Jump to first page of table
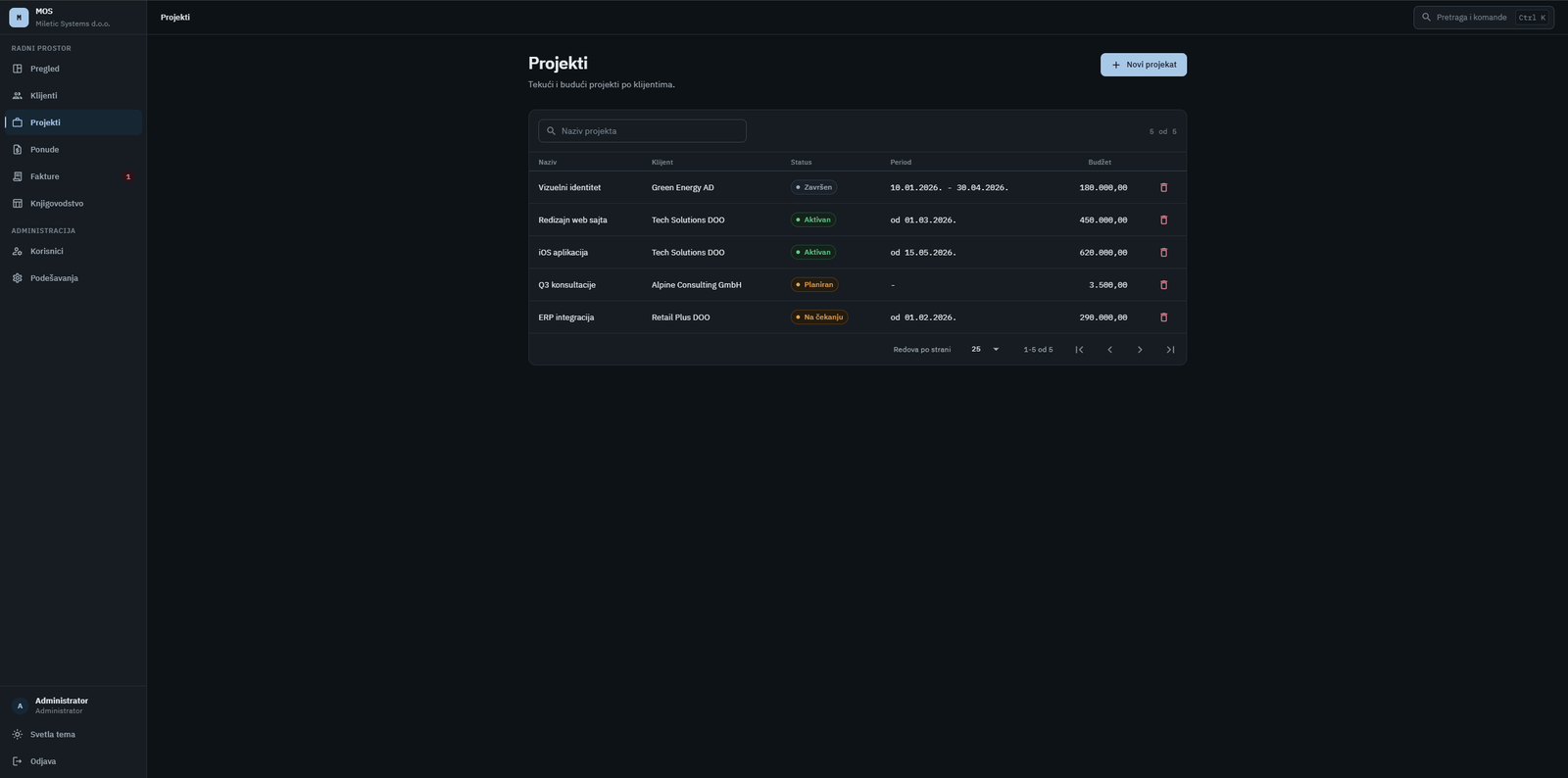Viewport: 1568px width, 778px height. click(x=1079, y=350)
